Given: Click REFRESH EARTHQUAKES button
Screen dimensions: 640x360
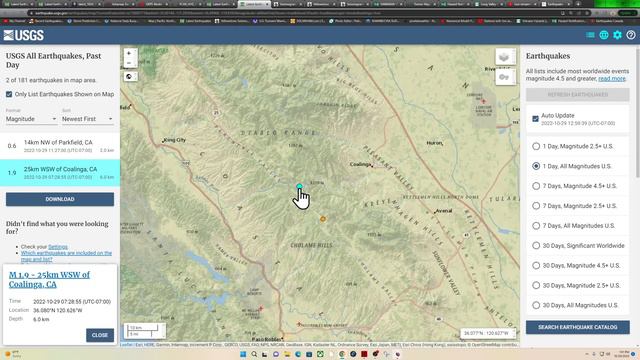Looking at the screenshot, I should [x=578, y=95].
